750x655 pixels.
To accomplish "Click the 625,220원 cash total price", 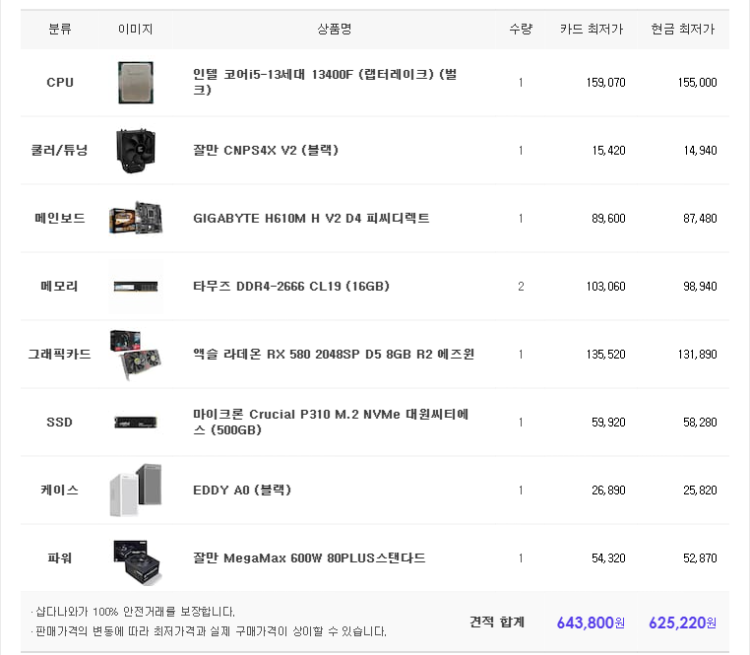I will coord(683,622).
